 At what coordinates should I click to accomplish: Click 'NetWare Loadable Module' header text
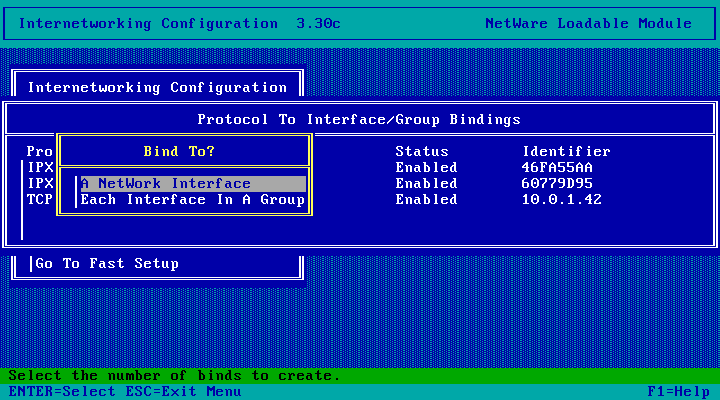pos(588,23)
